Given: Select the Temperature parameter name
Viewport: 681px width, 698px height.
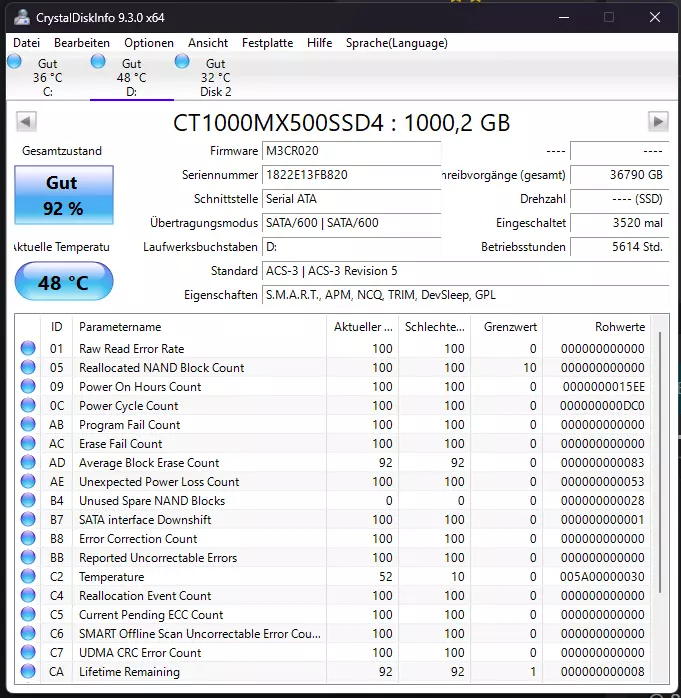Looking at the screenshot, I should click(x=112, y=576).
